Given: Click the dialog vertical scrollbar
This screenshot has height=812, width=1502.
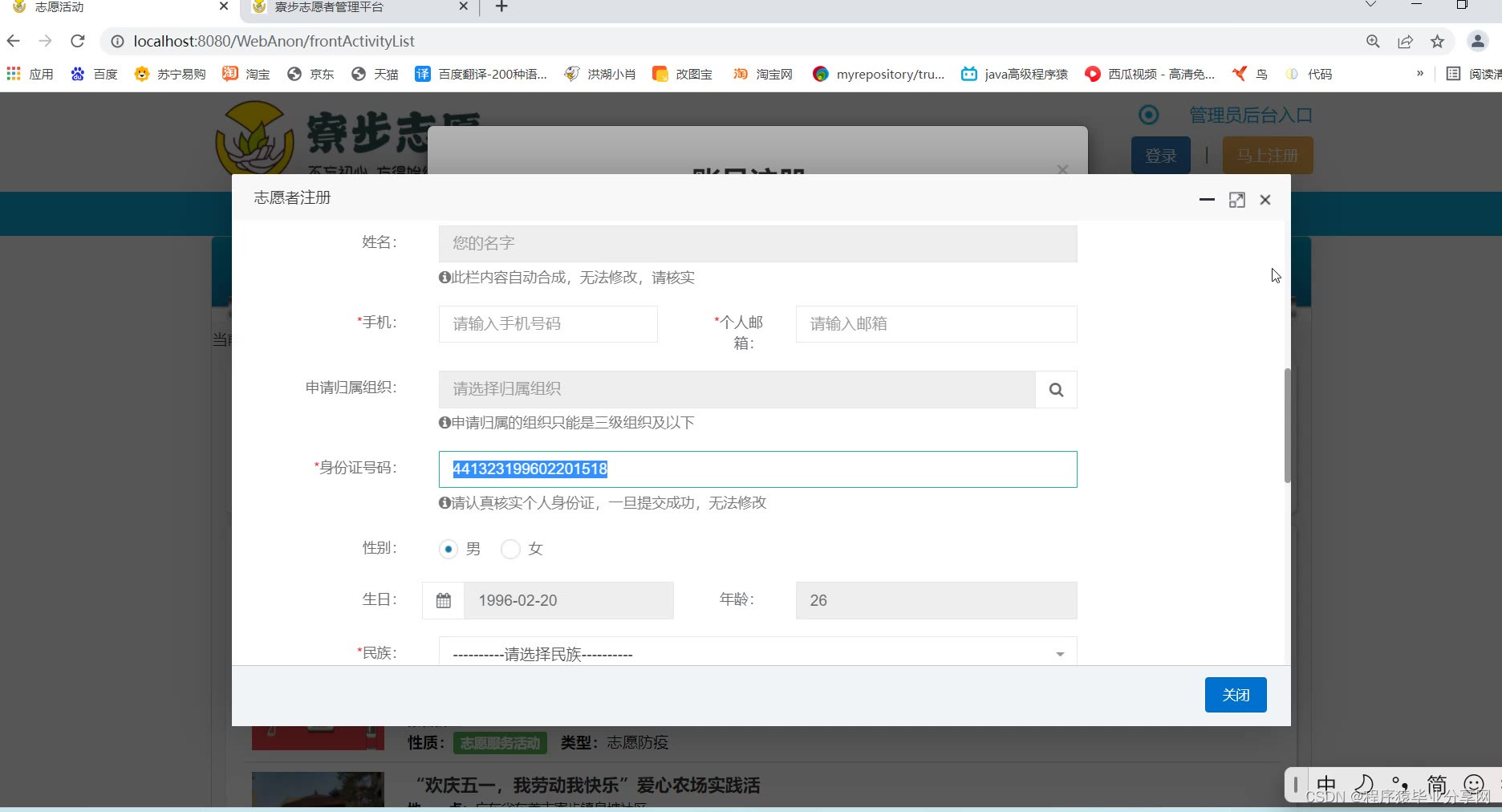Looking at the screenshot, I should [x=1287, y=425].
